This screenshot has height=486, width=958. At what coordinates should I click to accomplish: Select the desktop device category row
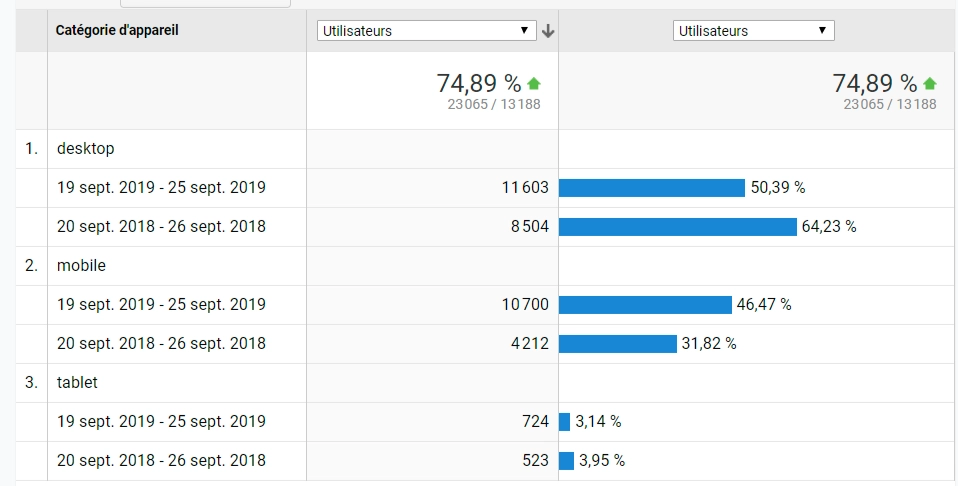coord(86,148)
